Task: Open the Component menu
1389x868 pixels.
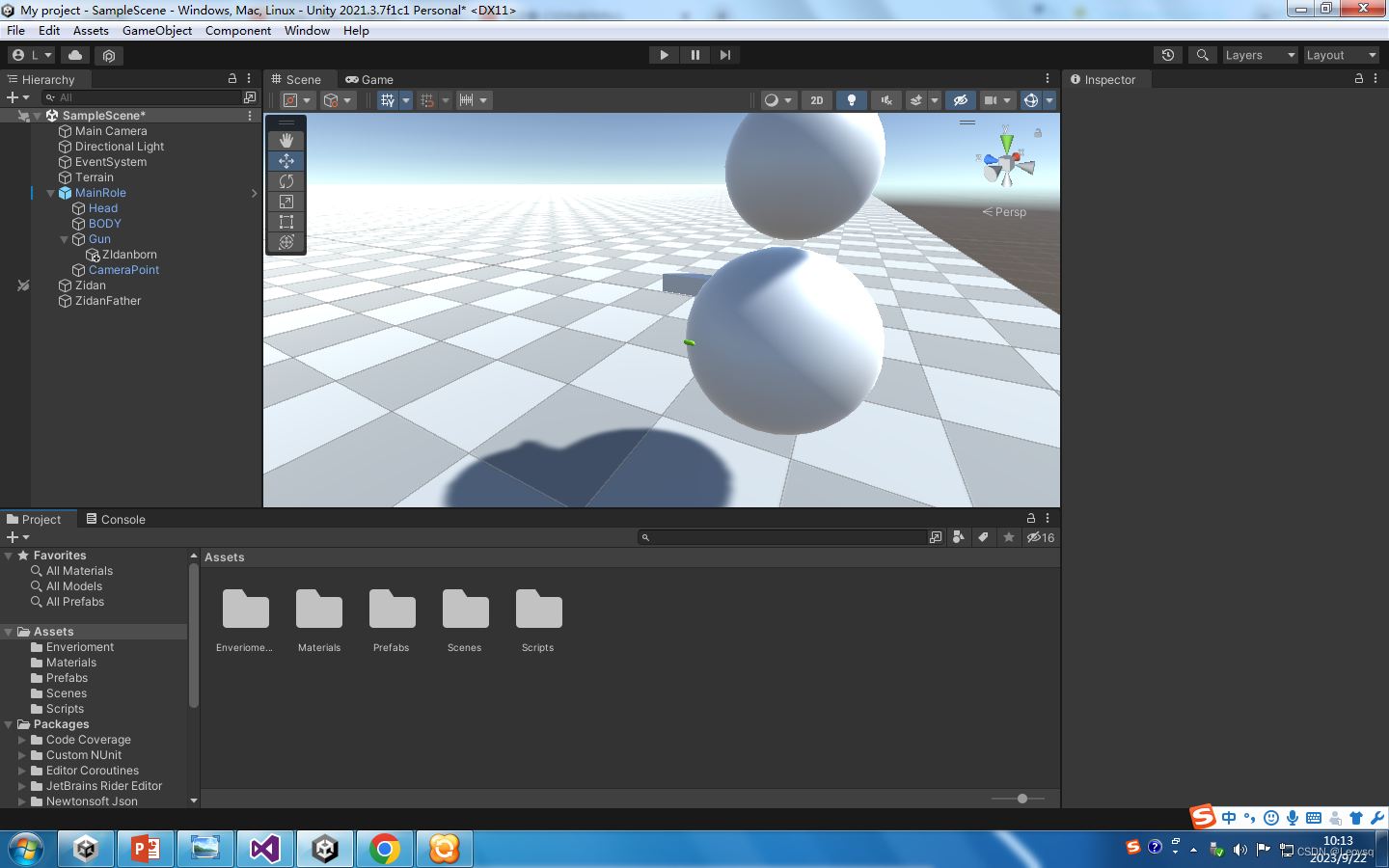Action: (238, 31)
